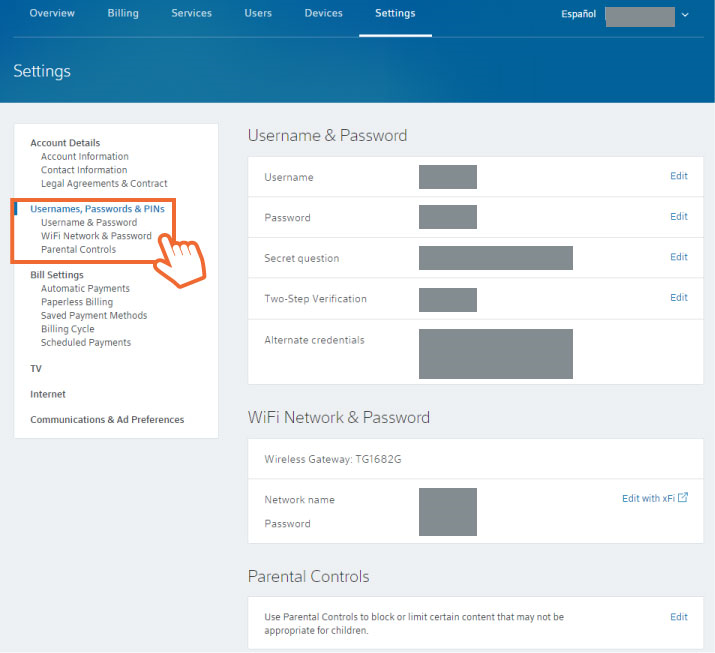Select Automatic Payments under Bill Settings
This screenshot has width=715, height=653.
coord(85,289)
